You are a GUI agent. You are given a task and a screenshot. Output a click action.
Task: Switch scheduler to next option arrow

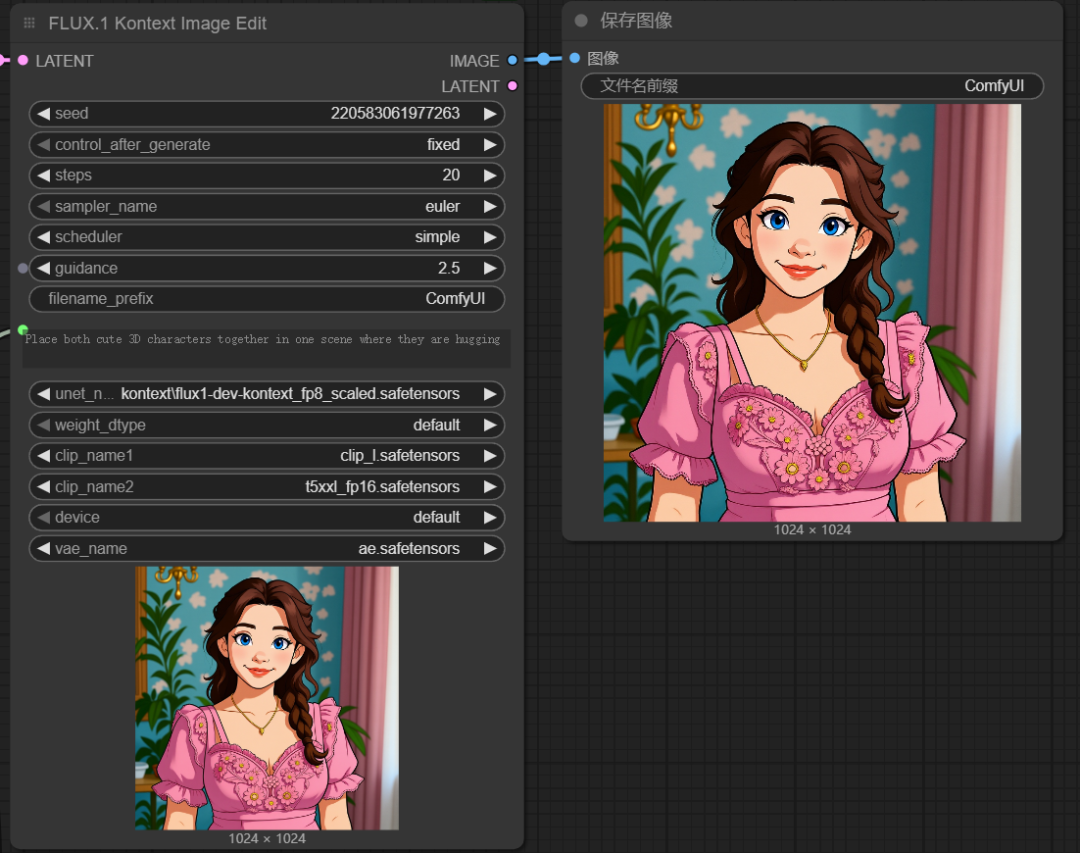pos(490,237)
